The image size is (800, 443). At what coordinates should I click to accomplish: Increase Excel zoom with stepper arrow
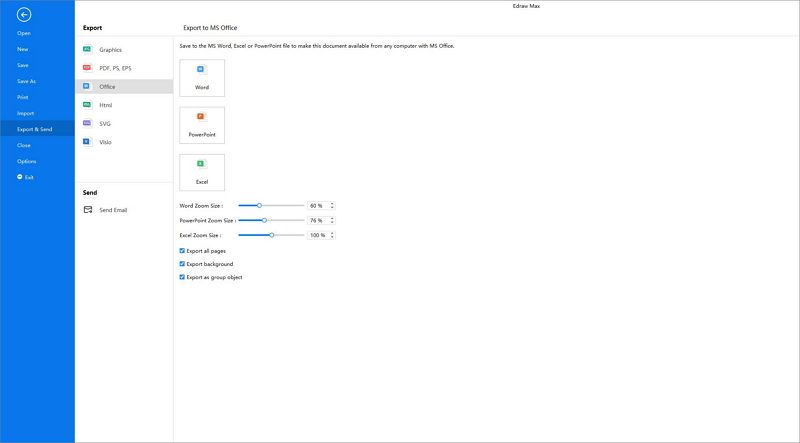pyautogui.click(x=332, y=233)
